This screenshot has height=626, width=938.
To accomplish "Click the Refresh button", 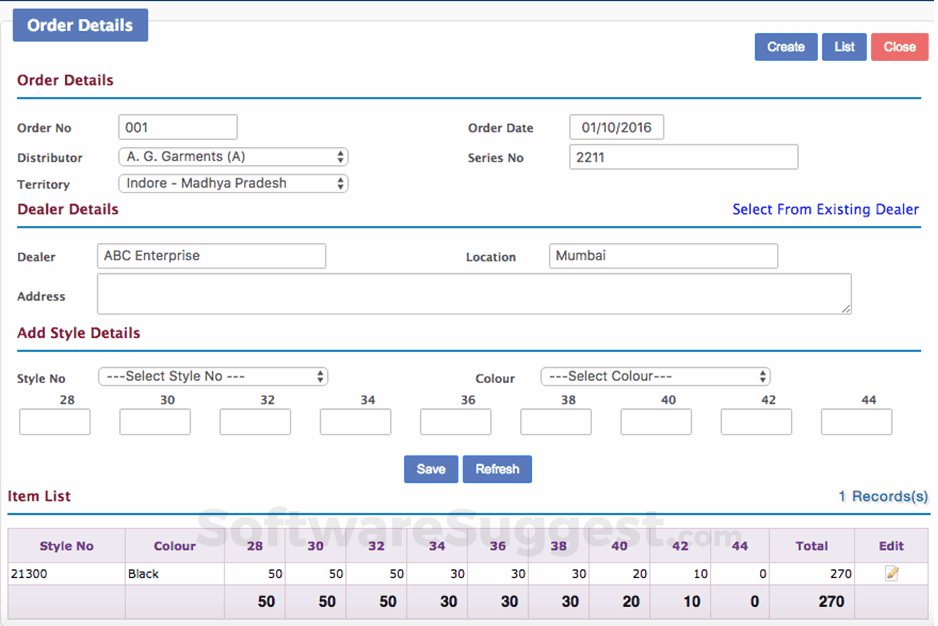I will coord(497,469).
